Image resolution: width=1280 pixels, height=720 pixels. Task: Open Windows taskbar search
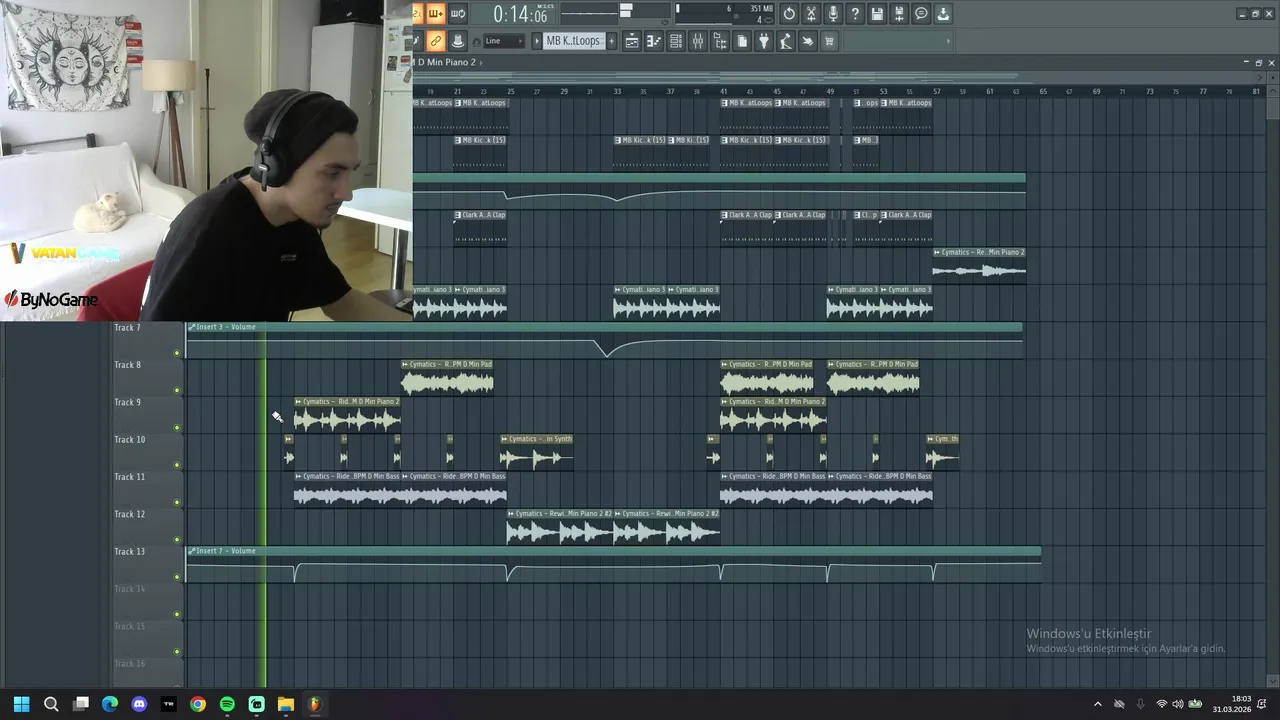tap(51, 704)
